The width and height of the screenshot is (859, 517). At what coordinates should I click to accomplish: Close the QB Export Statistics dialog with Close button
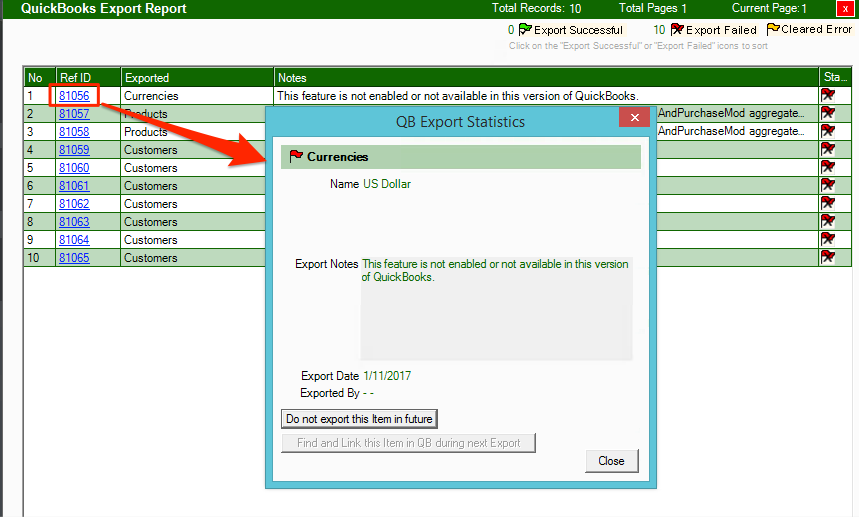click(611, 461)
